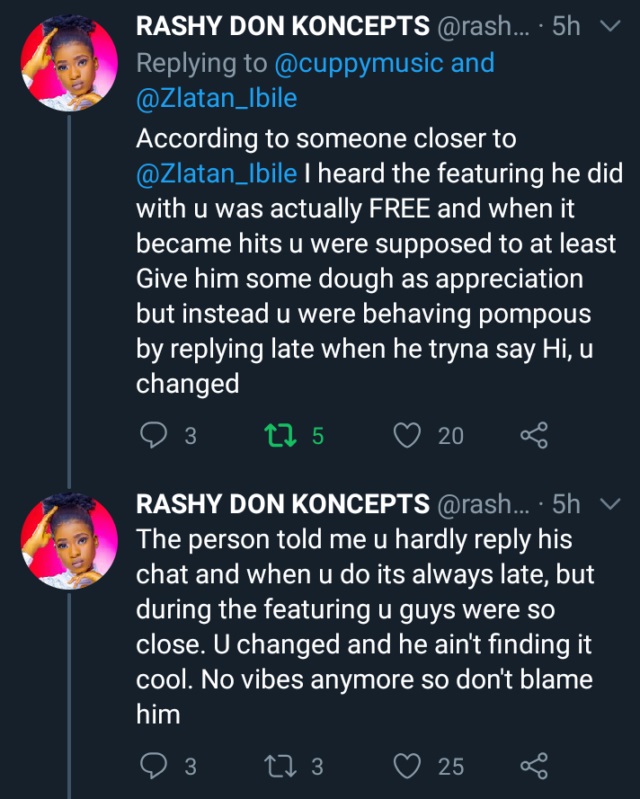Like the first tweet with 20 likes
This screenshot has width=640, height=799.
(x=407, y=434)
